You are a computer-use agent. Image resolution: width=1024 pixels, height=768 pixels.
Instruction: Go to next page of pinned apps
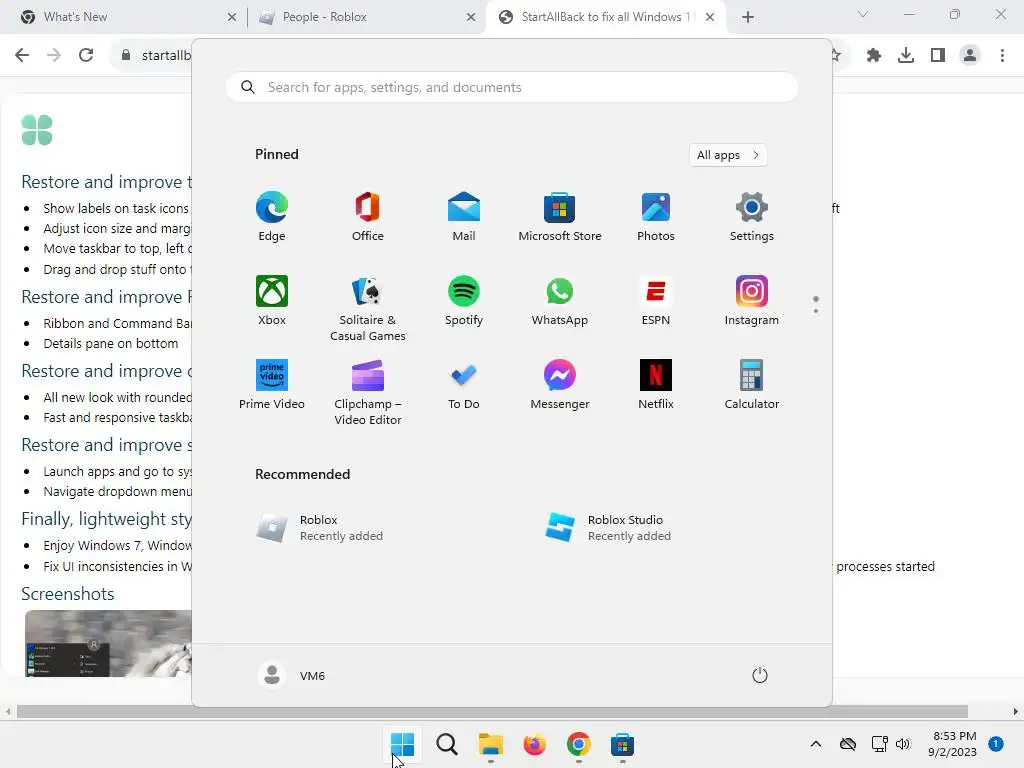tap(816, 311)
